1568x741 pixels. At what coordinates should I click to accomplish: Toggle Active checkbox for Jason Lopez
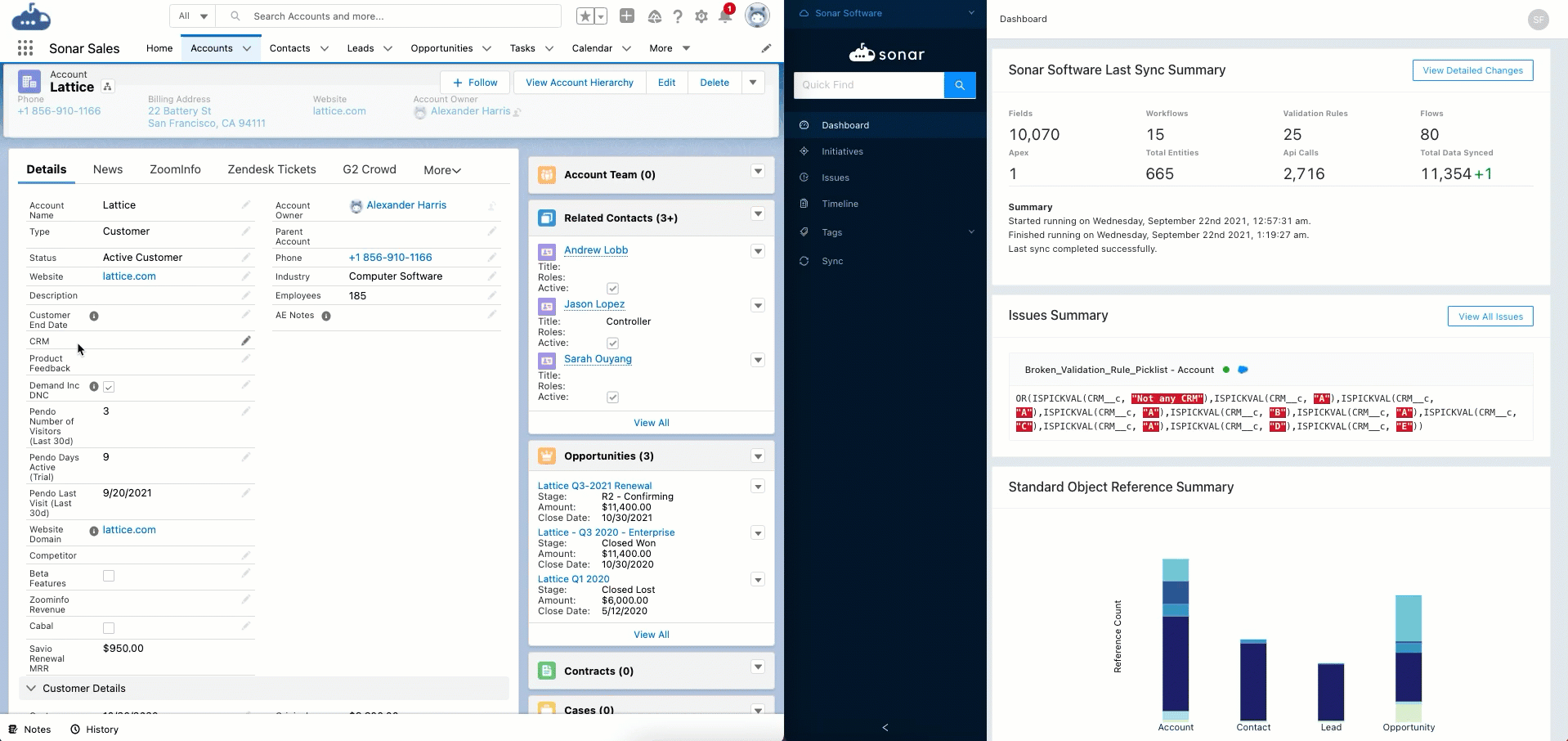(612, 344)
